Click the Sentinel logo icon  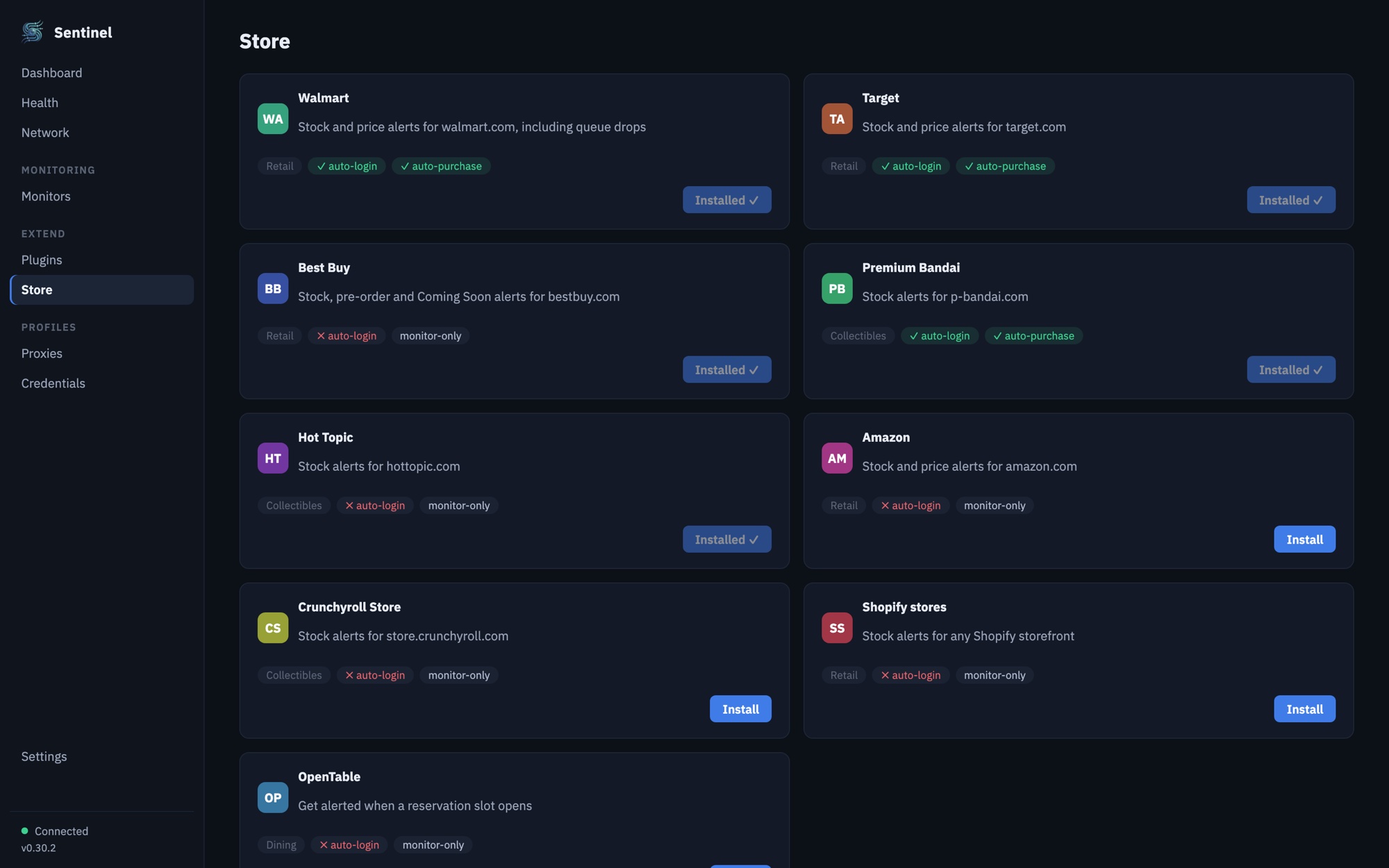coord(33,32)
